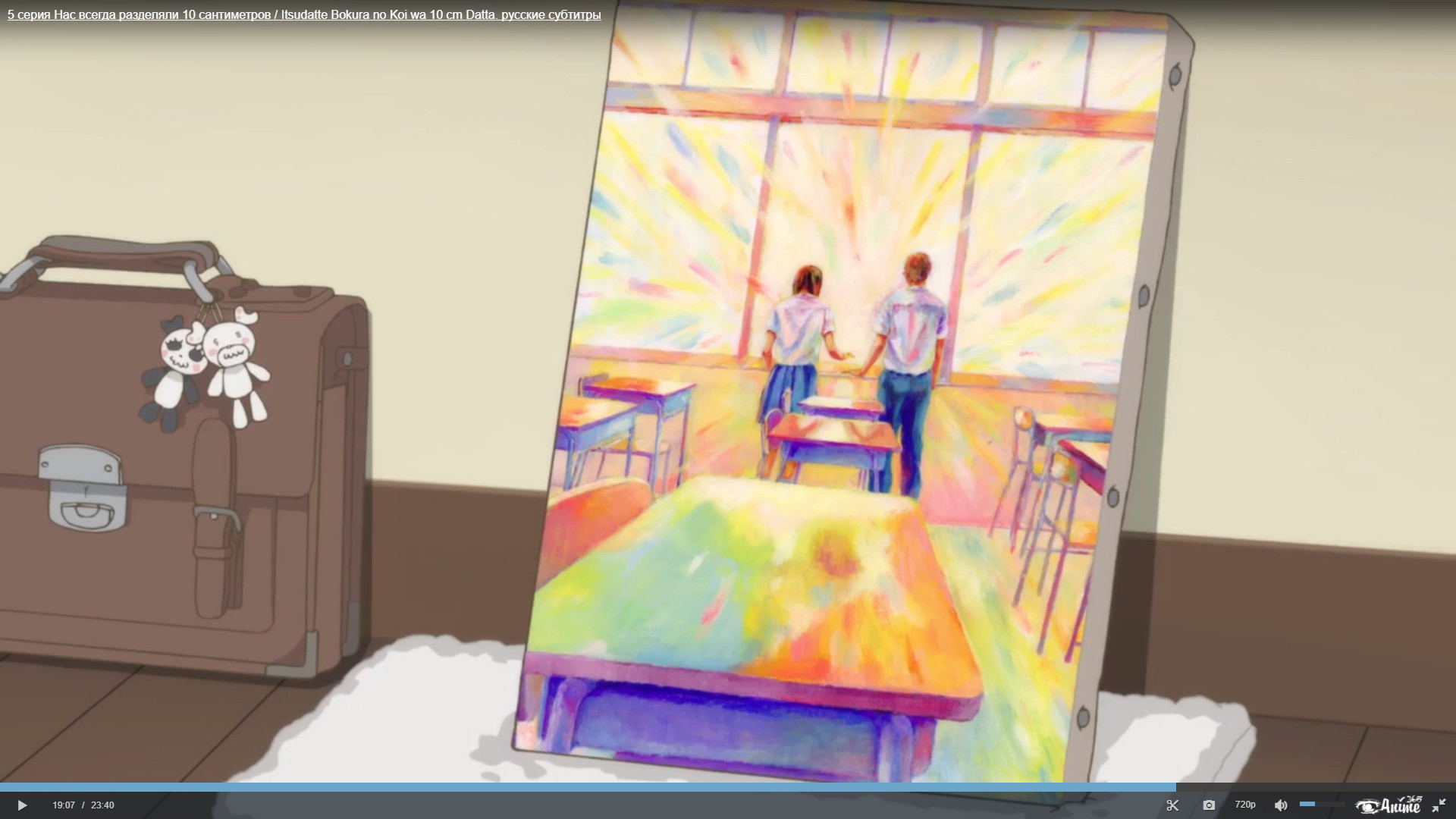Screen dimensions: 1456x819
Task: Seek to the start of the progress bar
Action: point(2,788)
